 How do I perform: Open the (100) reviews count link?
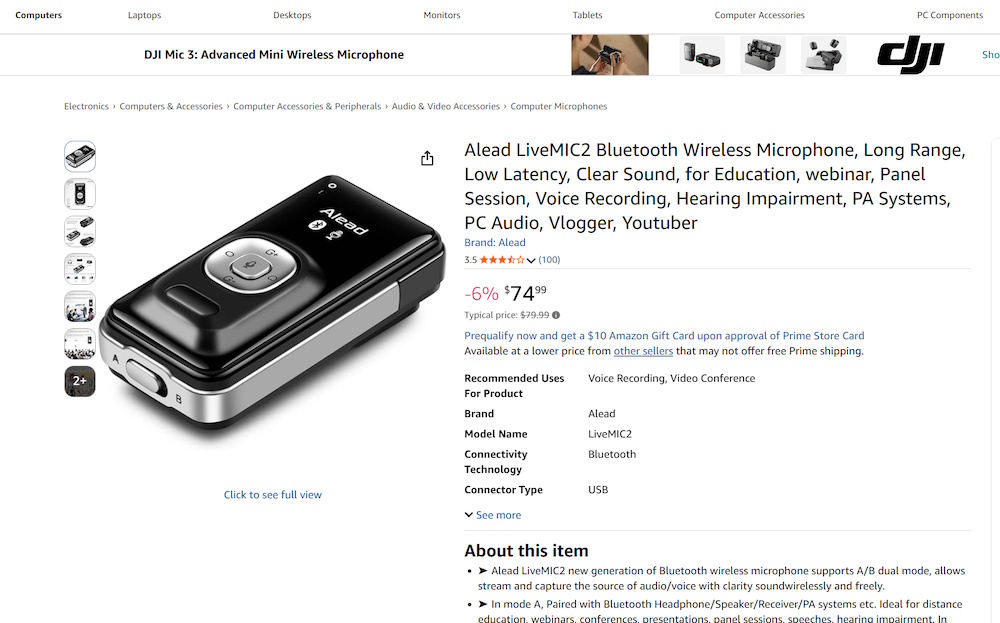pyautogui.click(x=549, y=260)
